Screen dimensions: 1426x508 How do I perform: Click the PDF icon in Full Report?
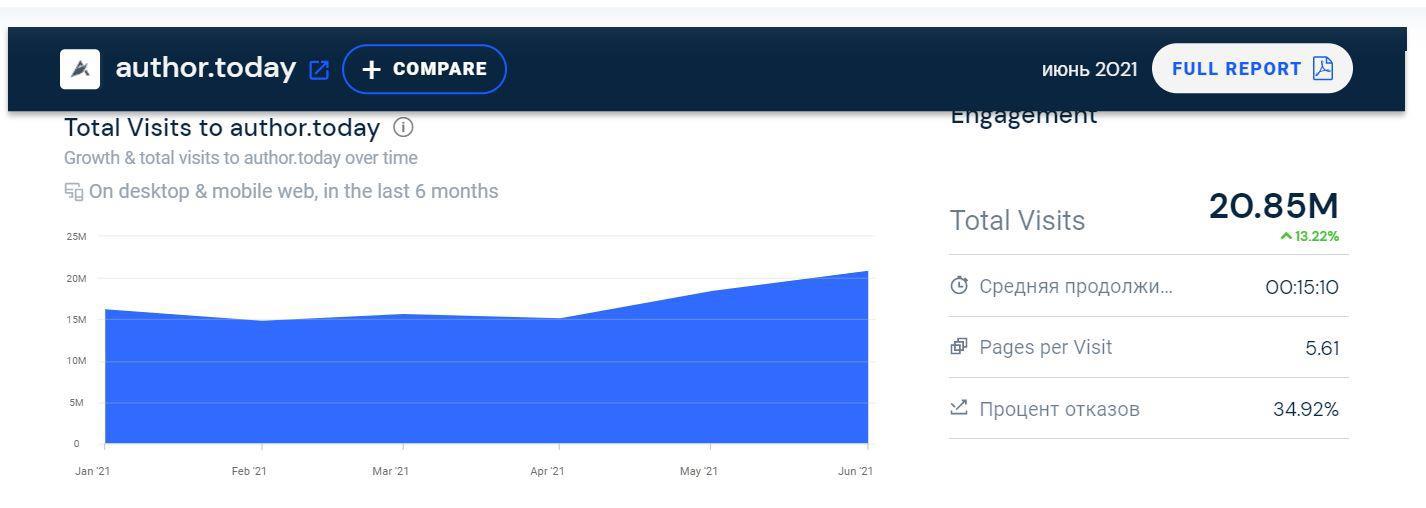(x=1323, y=69)
